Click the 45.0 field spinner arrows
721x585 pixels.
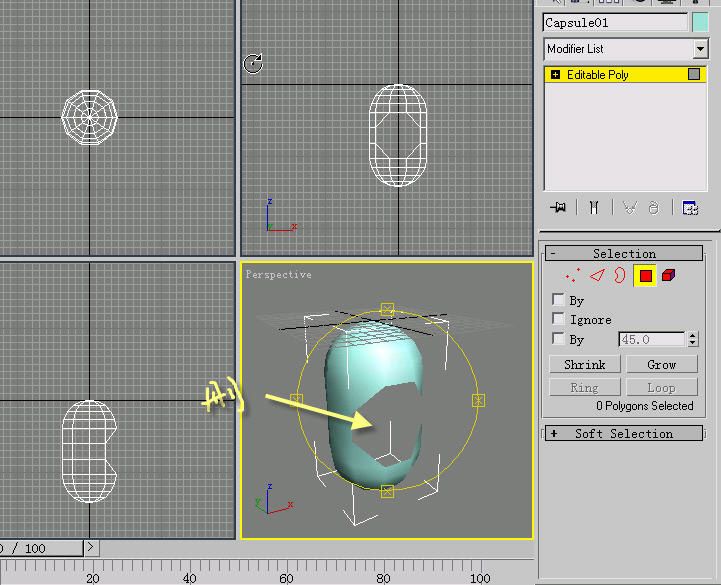693,339
